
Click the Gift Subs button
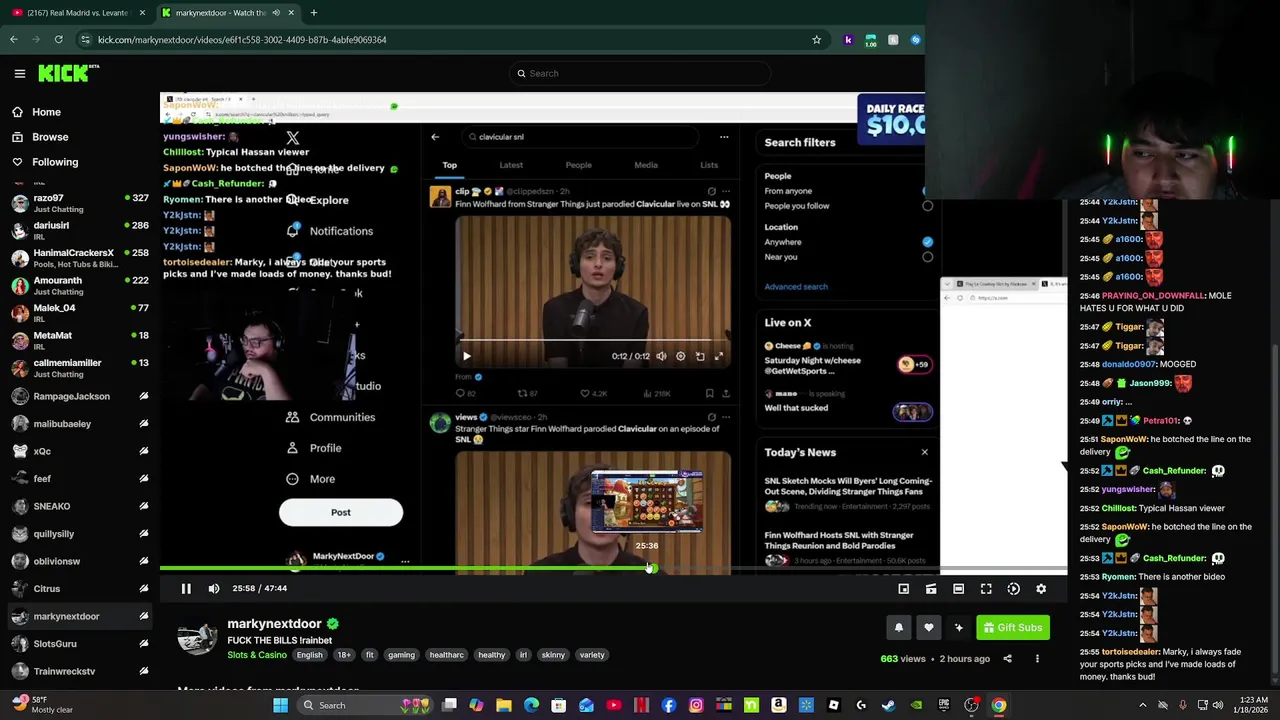coord(1012,628)
